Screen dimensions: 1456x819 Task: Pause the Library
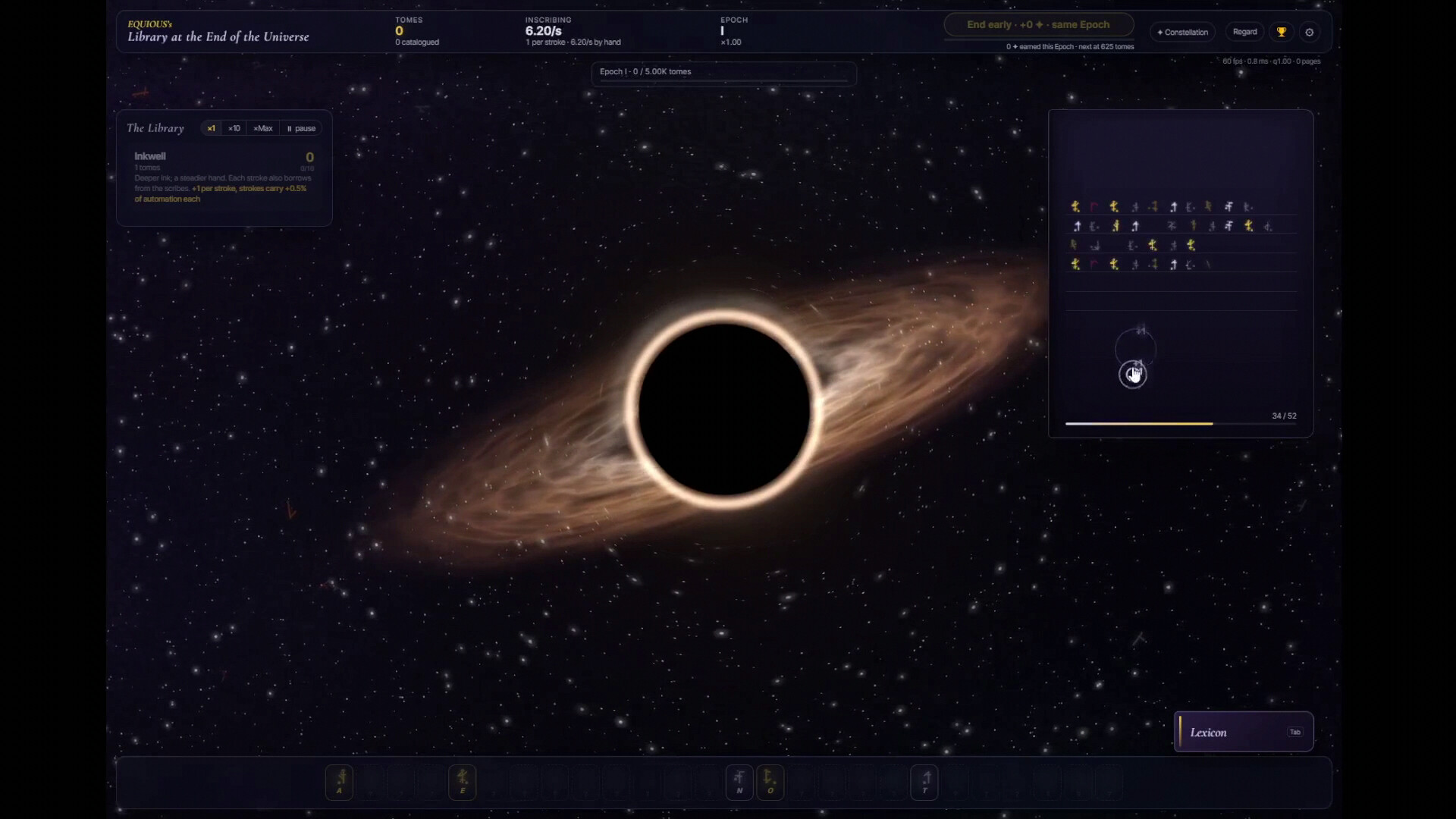301,128
